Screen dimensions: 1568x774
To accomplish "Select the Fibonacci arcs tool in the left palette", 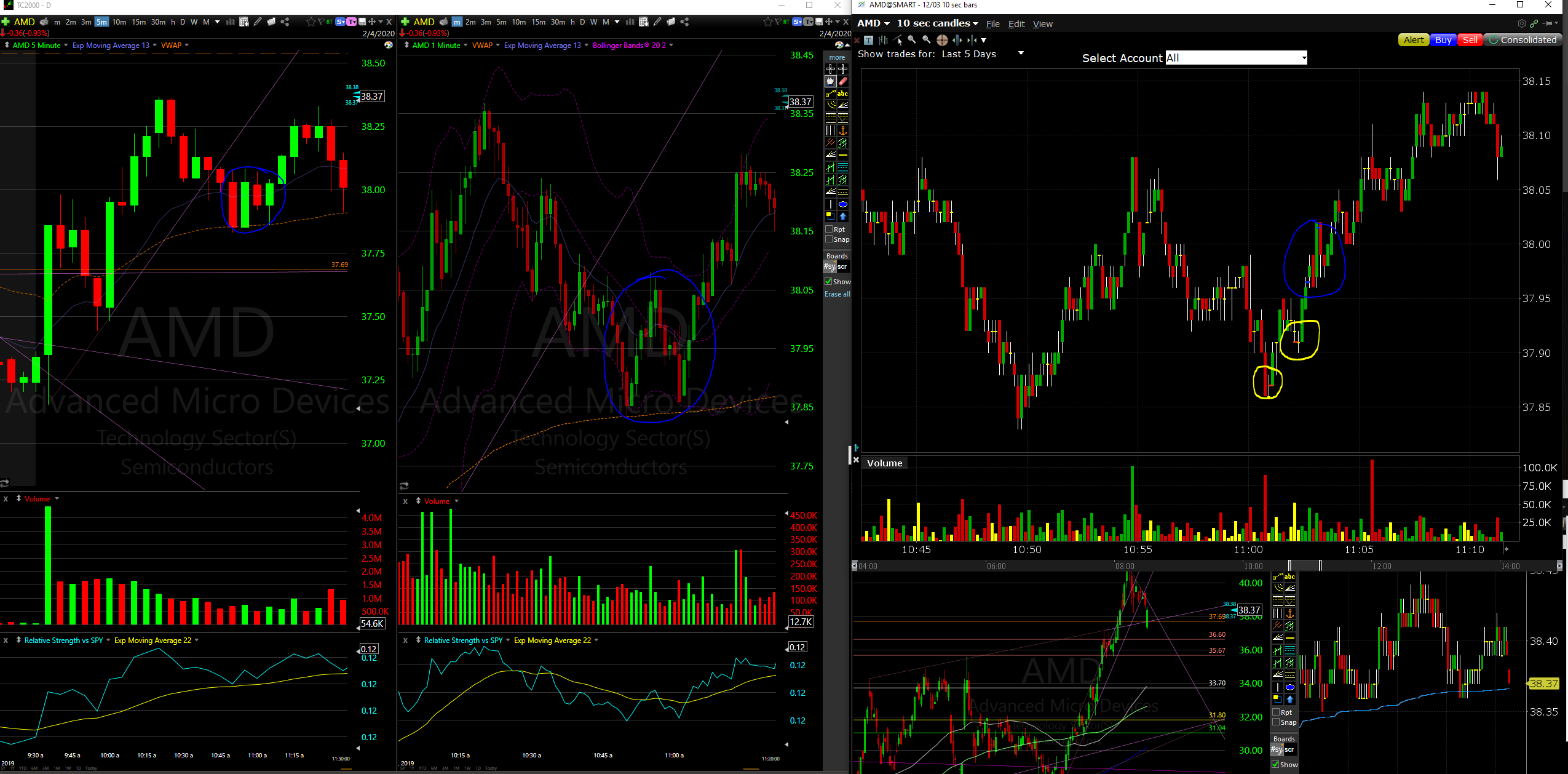I will pyautogui.click(x=831, y=105).
